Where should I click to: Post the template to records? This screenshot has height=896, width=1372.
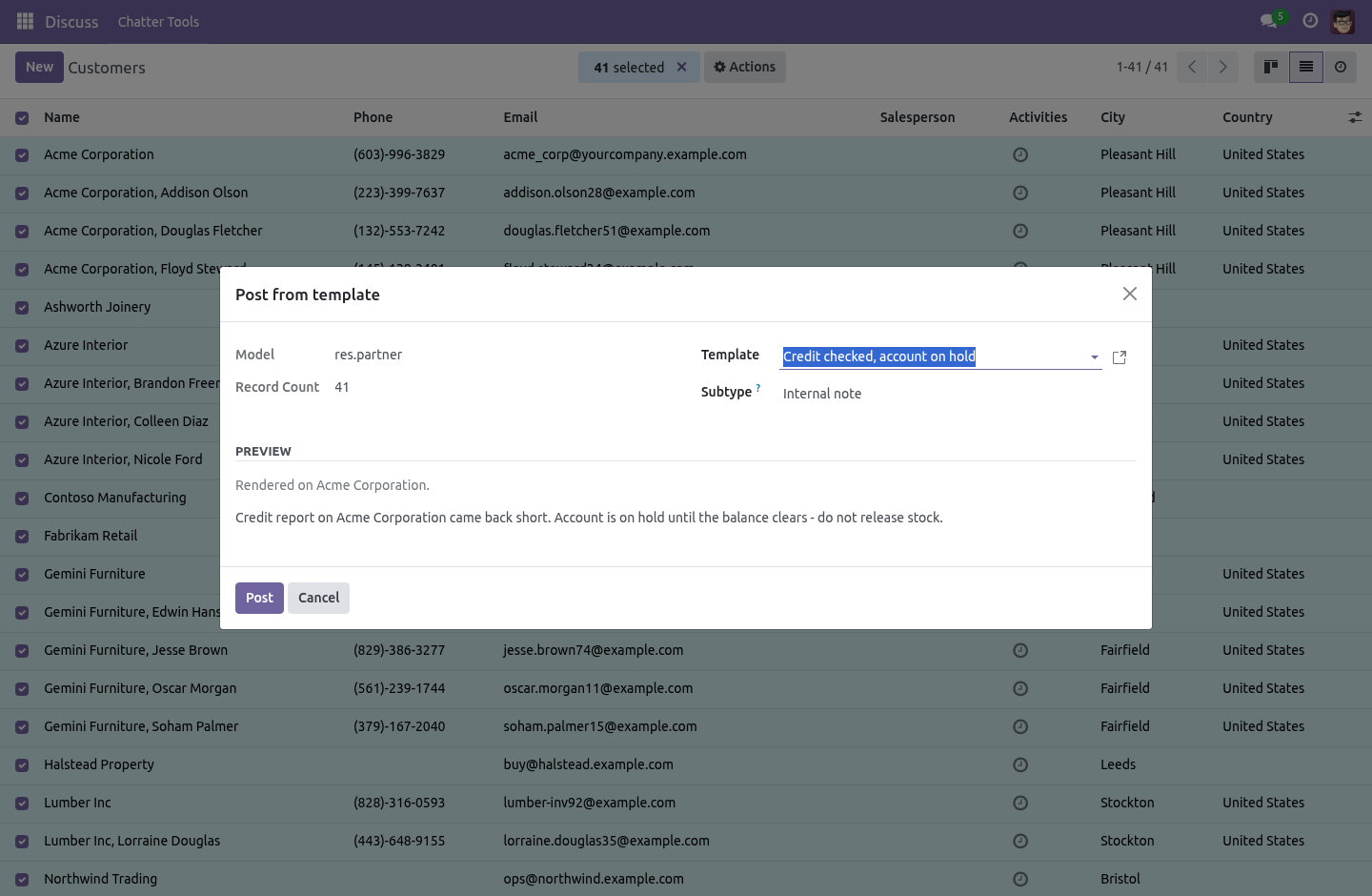pos(259,598)
